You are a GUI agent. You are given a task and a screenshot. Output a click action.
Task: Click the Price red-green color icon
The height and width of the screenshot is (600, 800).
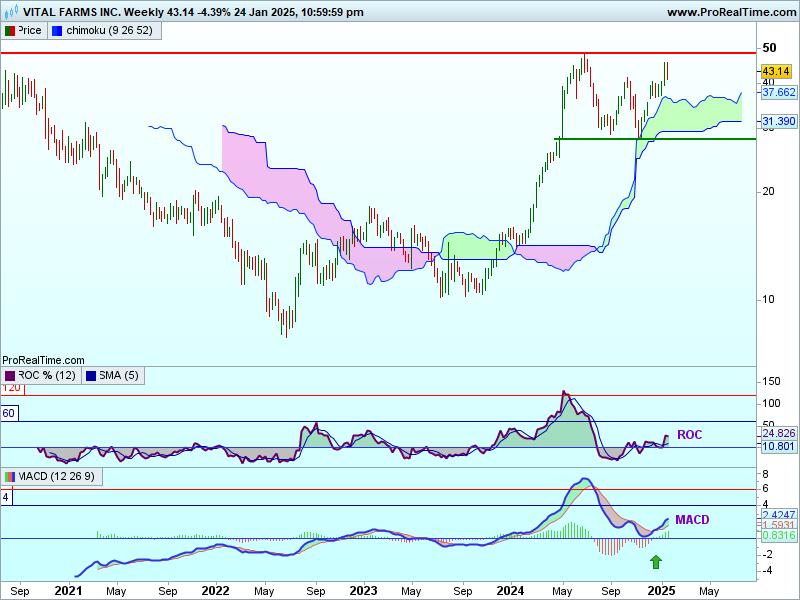[x=10, y=31]
